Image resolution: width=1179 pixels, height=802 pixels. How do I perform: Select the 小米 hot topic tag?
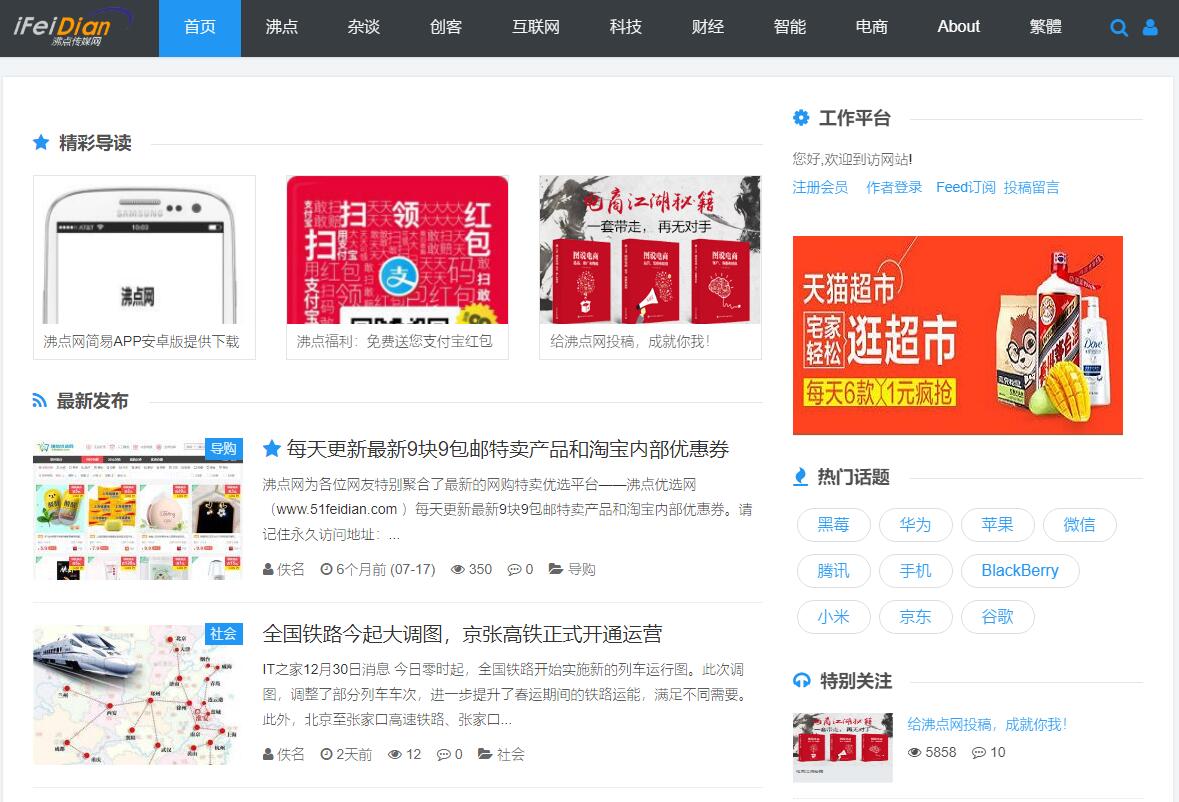834,616
